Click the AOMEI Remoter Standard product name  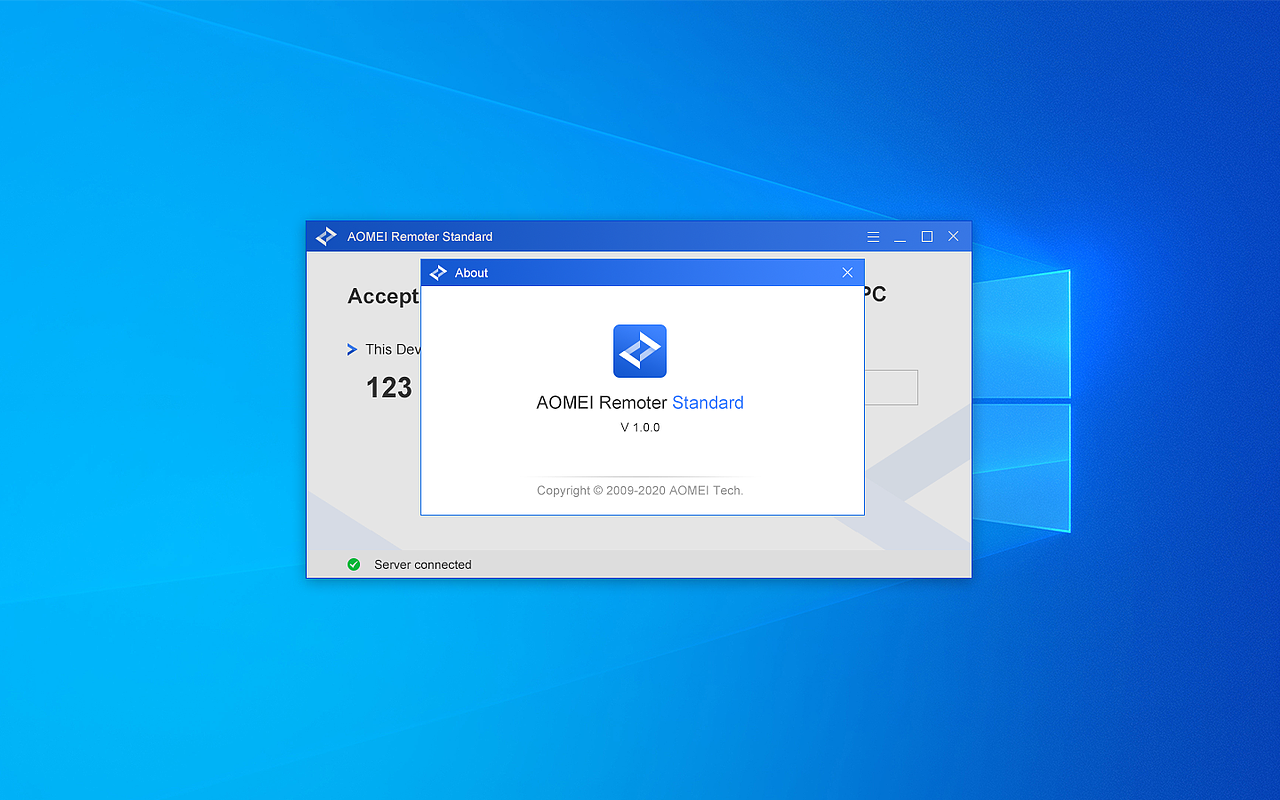640,403
